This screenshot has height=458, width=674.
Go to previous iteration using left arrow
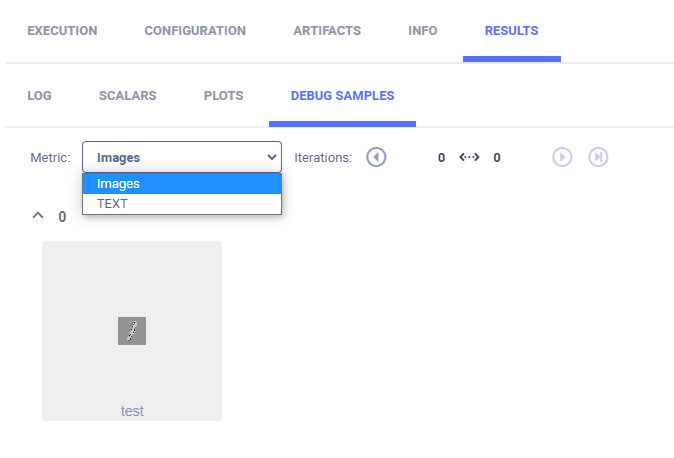376,157
